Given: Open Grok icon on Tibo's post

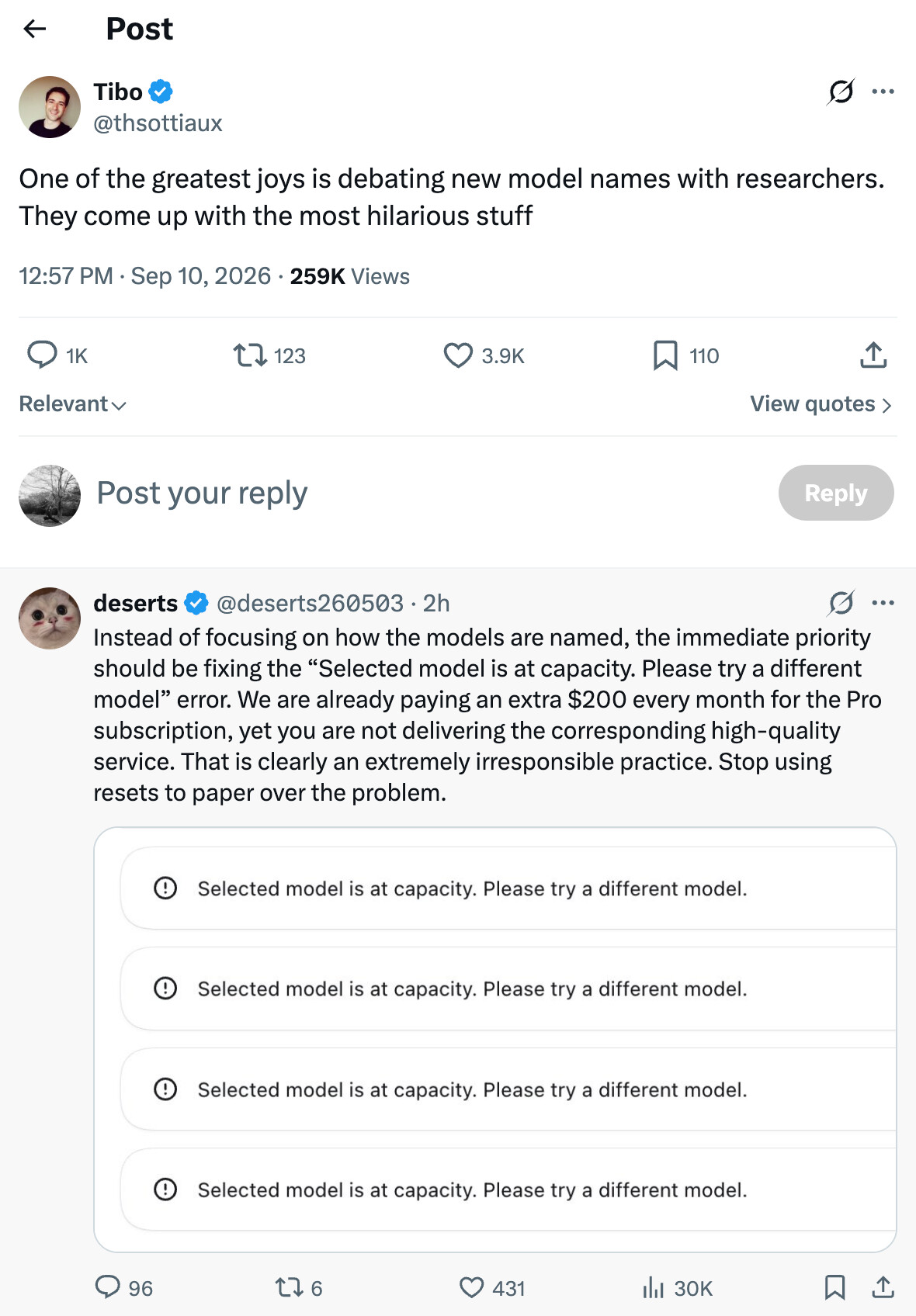Looking at the screenshot, I should coord(841,92).
